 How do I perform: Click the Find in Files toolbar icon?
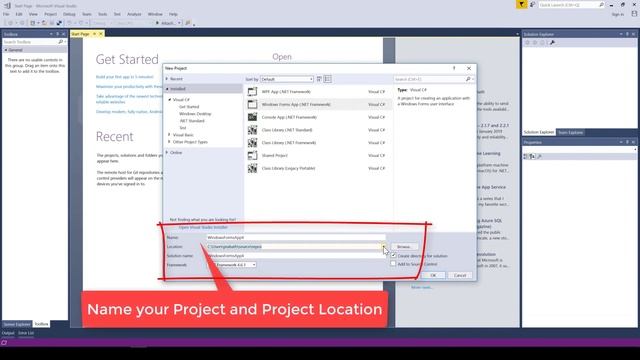tap(188, 23)
